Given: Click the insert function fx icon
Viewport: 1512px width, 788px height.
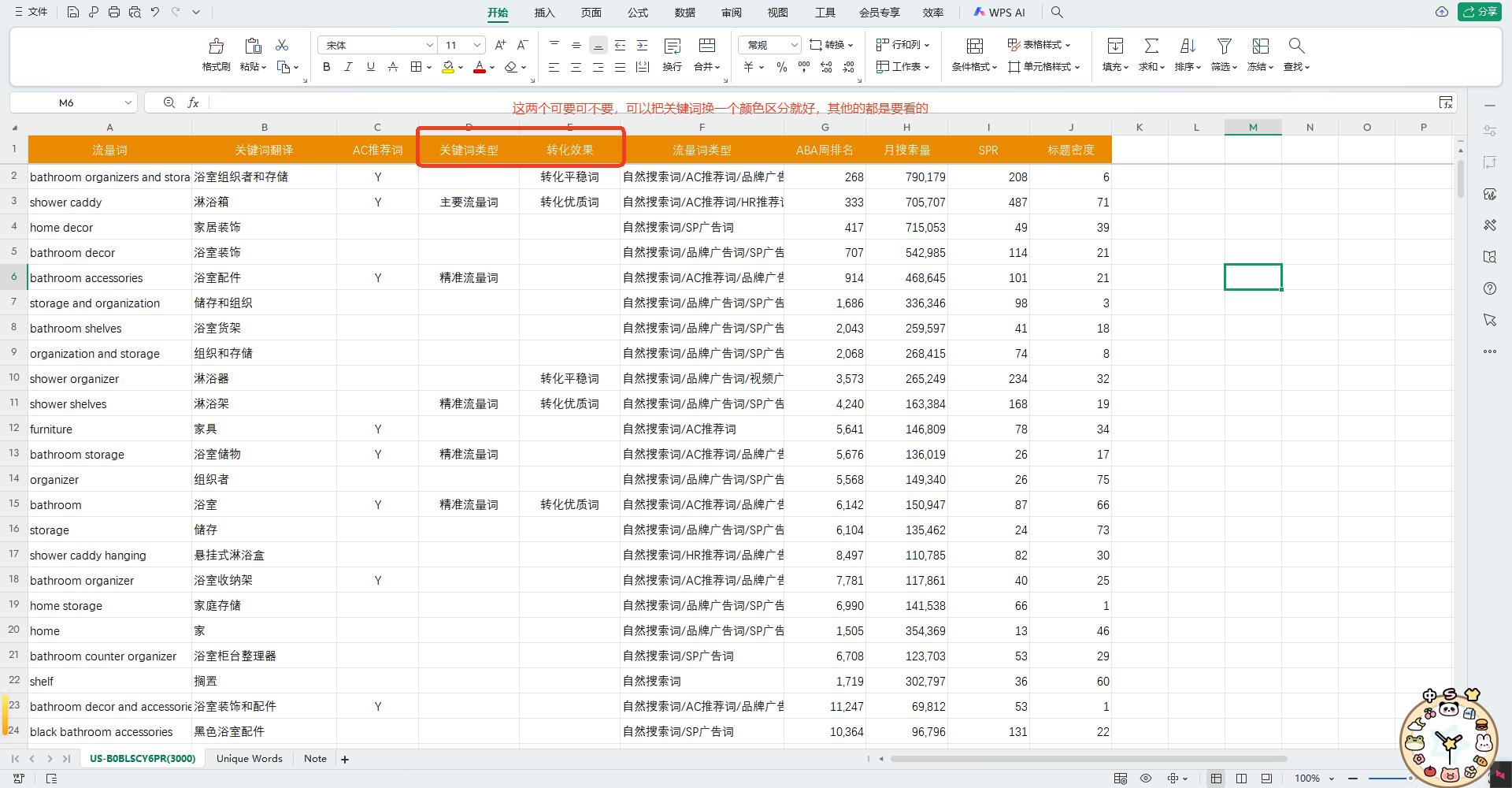Looking at the screenshot, I should (x=193, y=102).
